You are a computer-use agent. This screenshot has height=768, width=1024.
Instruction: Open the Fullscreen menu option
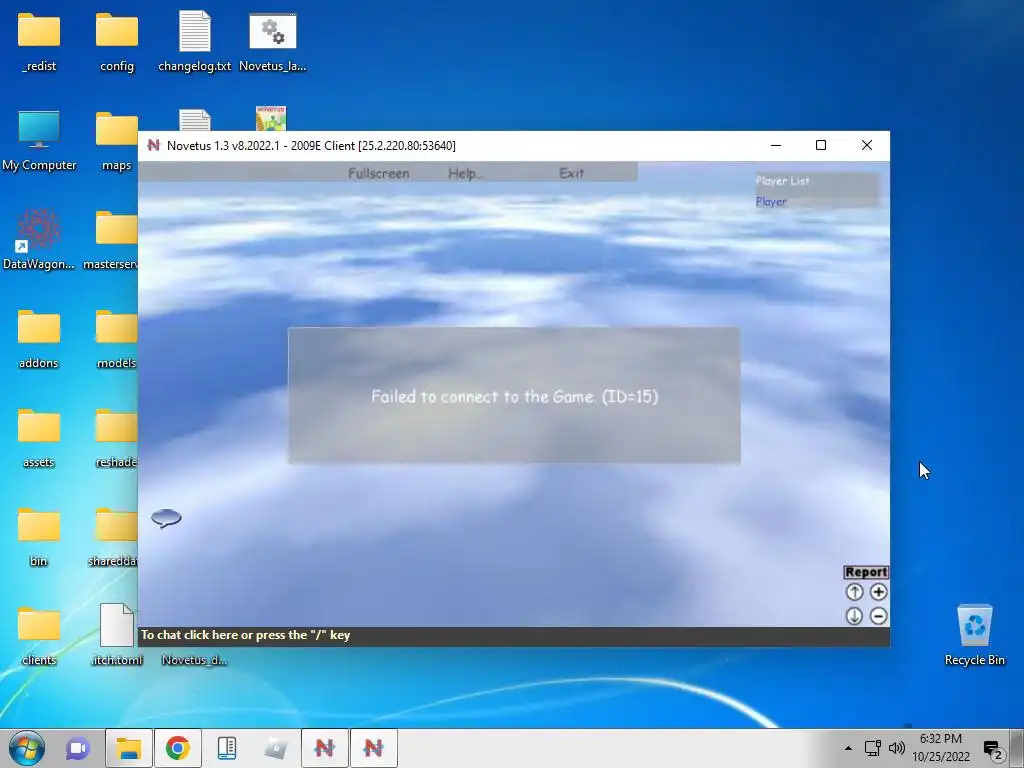click(379, 173)
